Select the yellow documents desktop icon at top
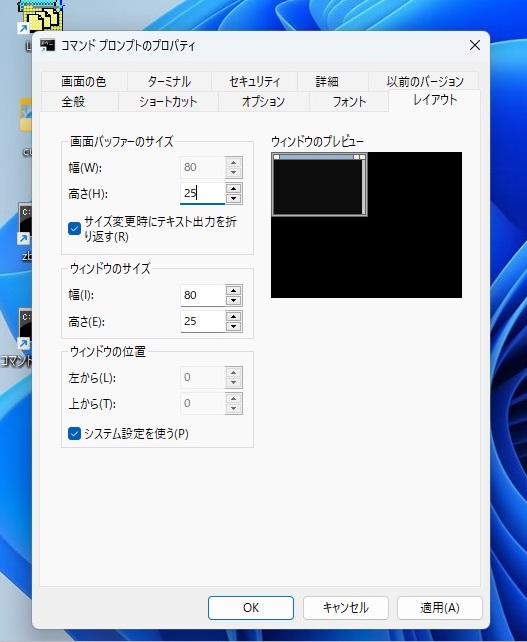527x642 pixels. point(42,17)
